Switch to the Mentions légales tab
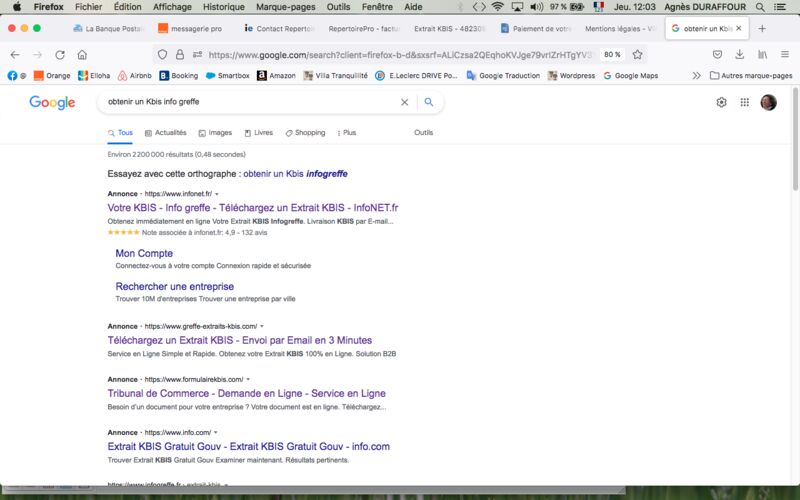The image size is (800, 500). 620,29
